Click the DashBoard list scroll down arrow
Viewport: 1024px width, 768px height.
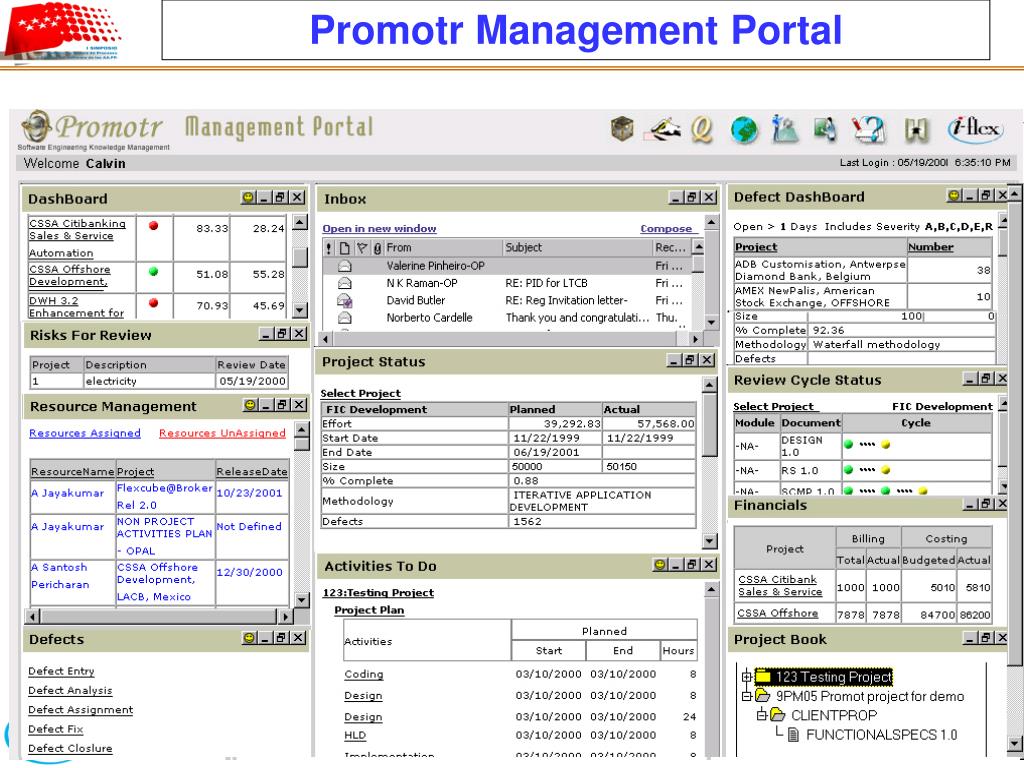point(300,310)
